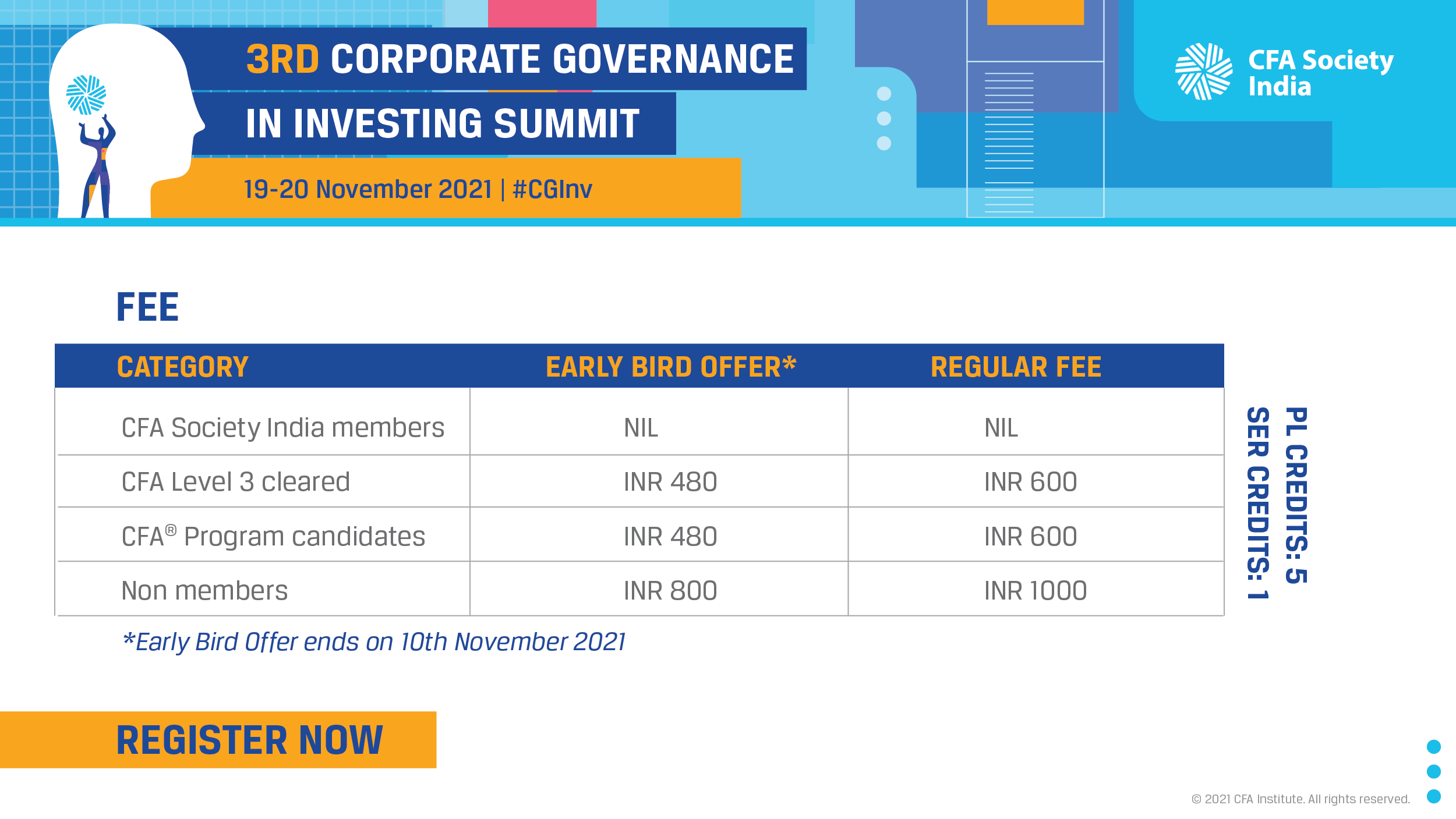Image resolution: width=1456 pixels, height=819 pixels.
Task: Click the registered trademark symbol after CFA
Action: coord(171,530)
